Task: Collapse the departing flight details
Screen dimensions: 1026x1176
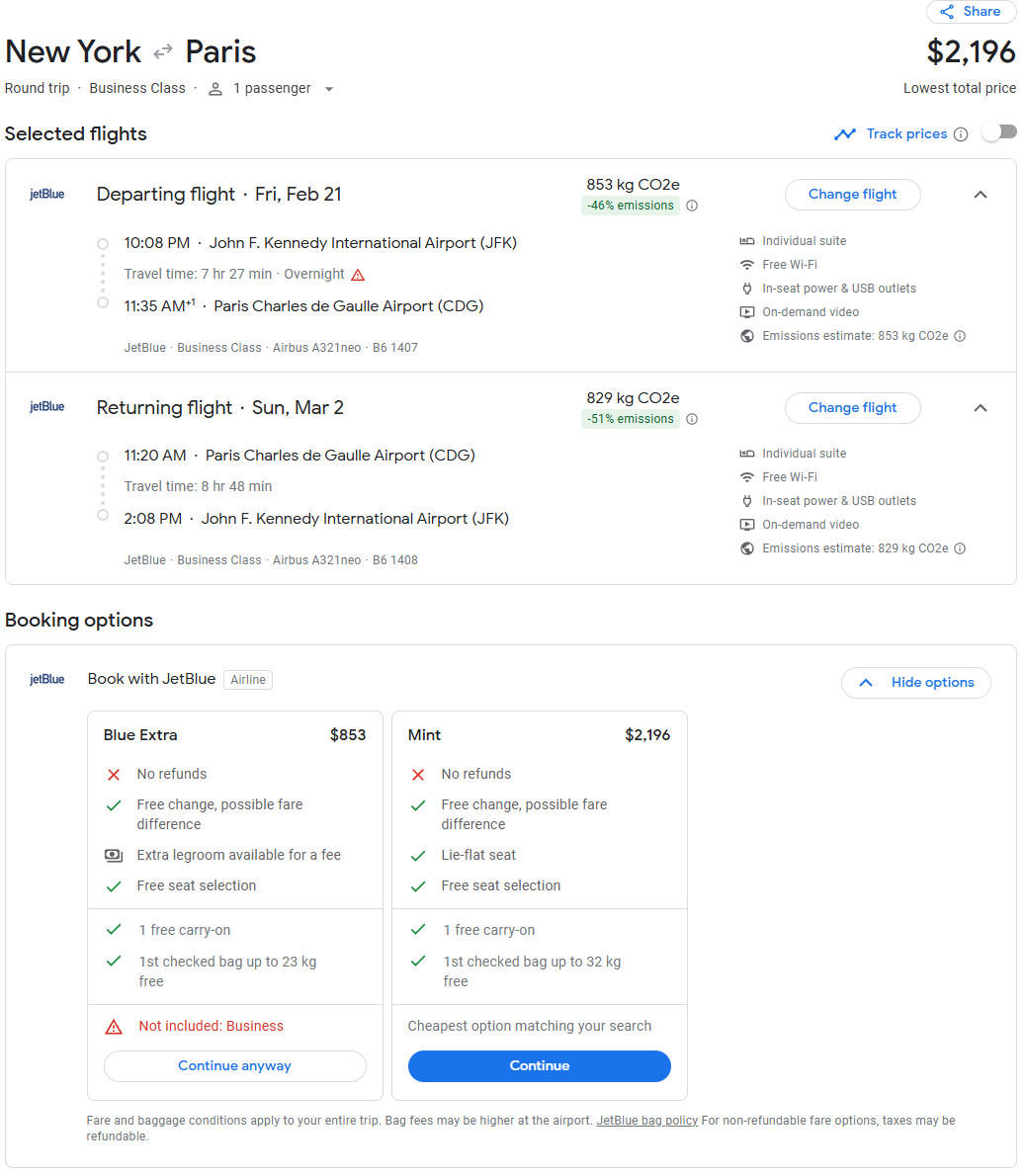Action: [x=981, y=195]
